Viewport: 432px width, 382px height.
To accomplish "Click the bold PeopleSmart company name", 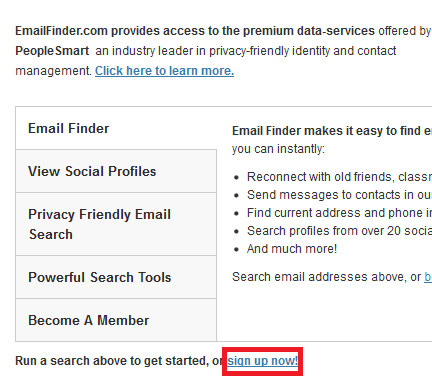I will point(52,51).
